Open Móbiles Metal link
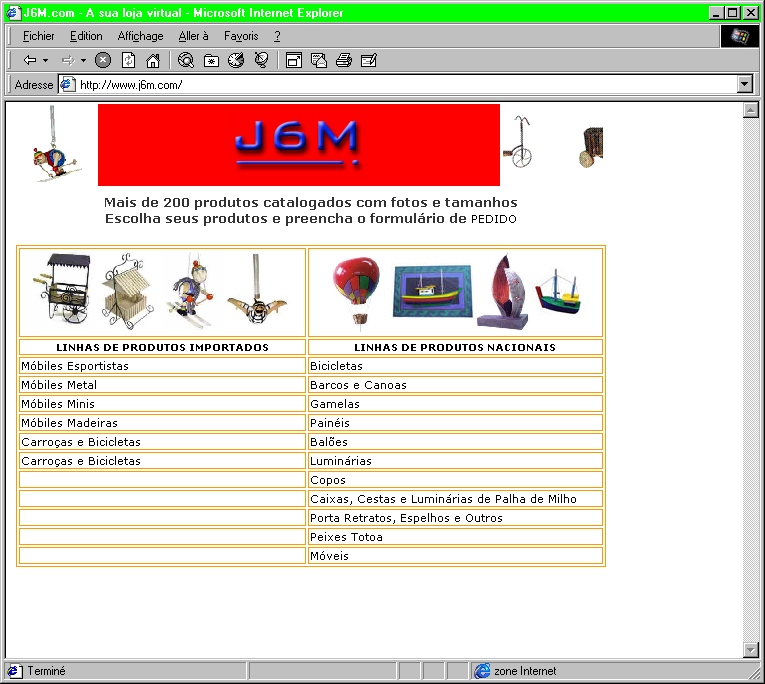The height and width of the screenshot is (684, 765). point(59,385)
